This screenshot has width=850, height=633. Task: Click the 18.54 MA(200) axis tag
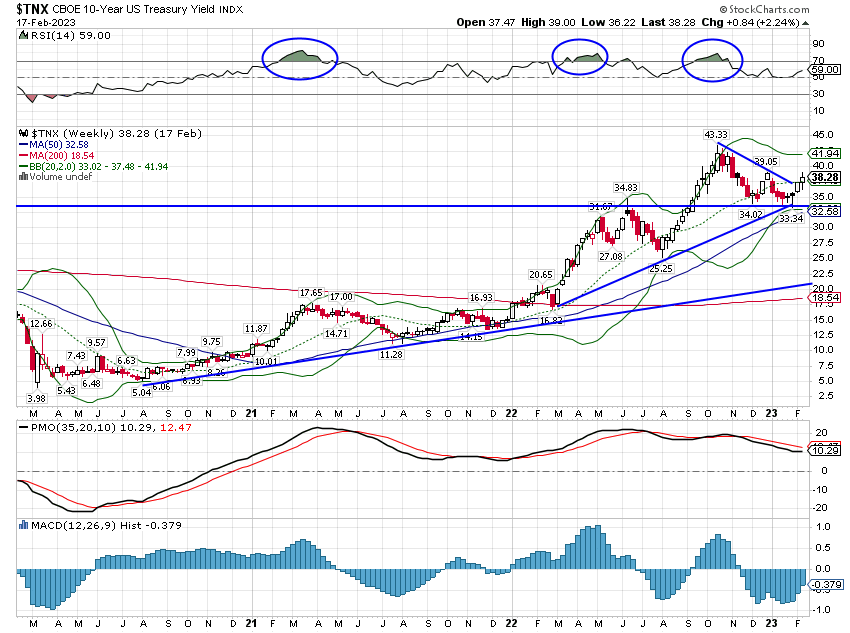tap(825, 298)
